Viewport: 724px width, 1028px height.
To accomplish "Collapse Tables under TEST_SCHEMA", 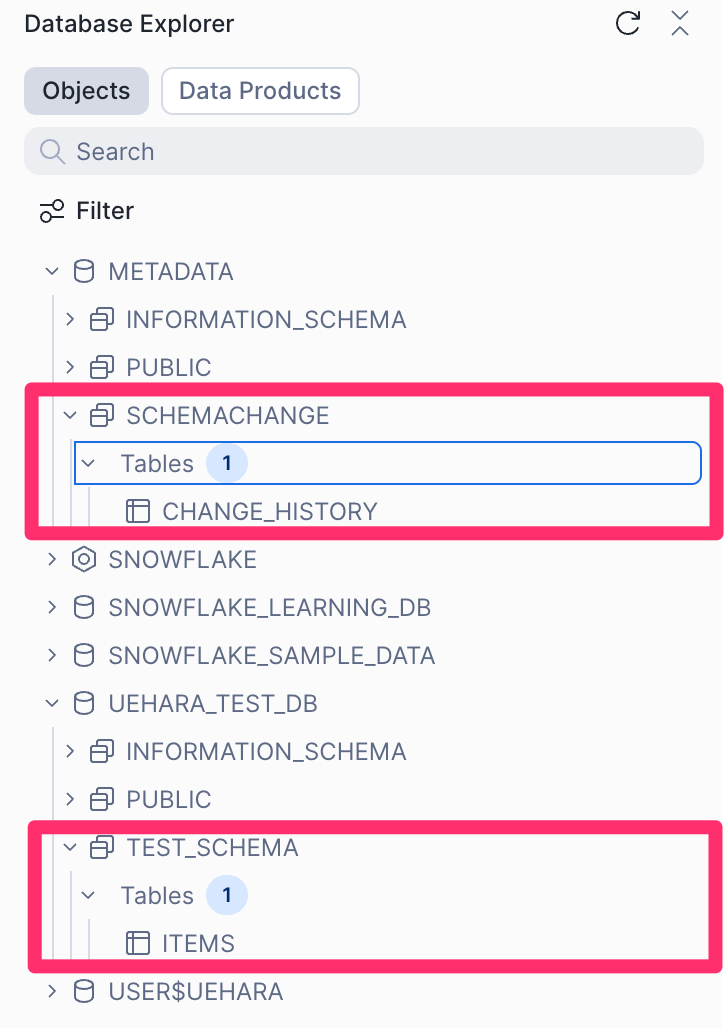I will (88, 896).
